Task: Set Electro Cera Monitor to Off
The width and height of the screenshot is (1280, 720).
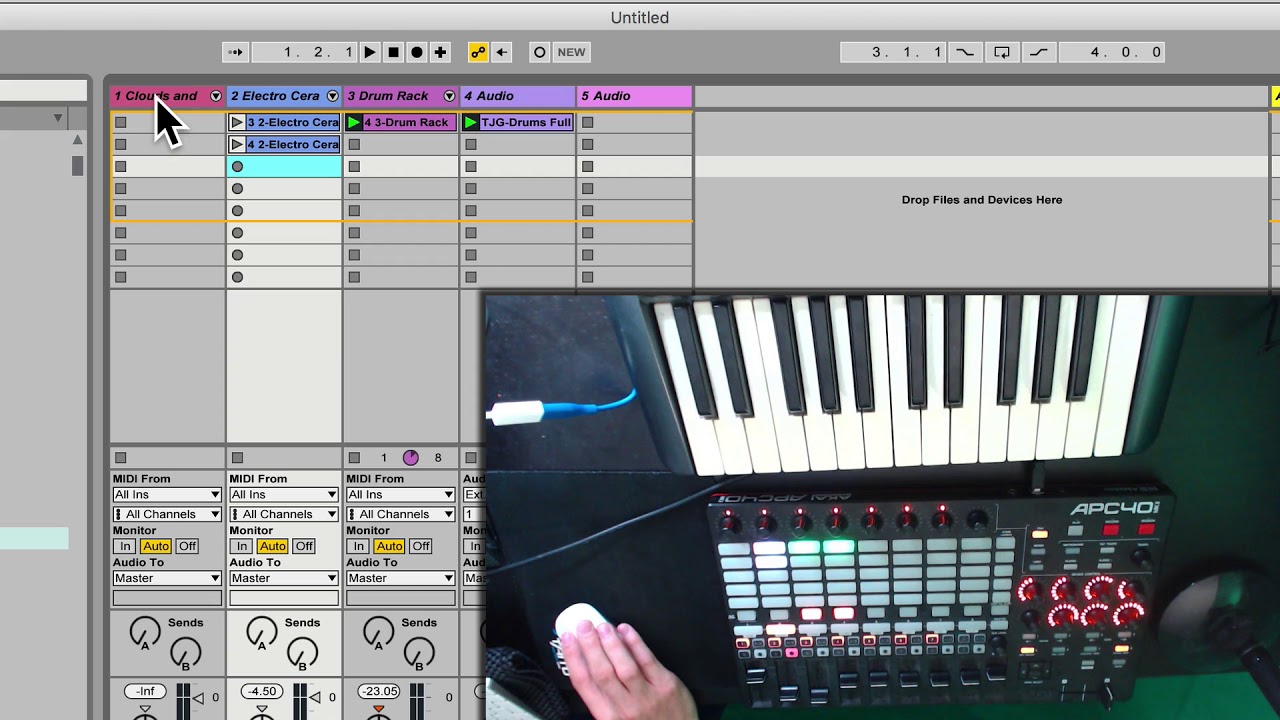Action: [304, 546]
